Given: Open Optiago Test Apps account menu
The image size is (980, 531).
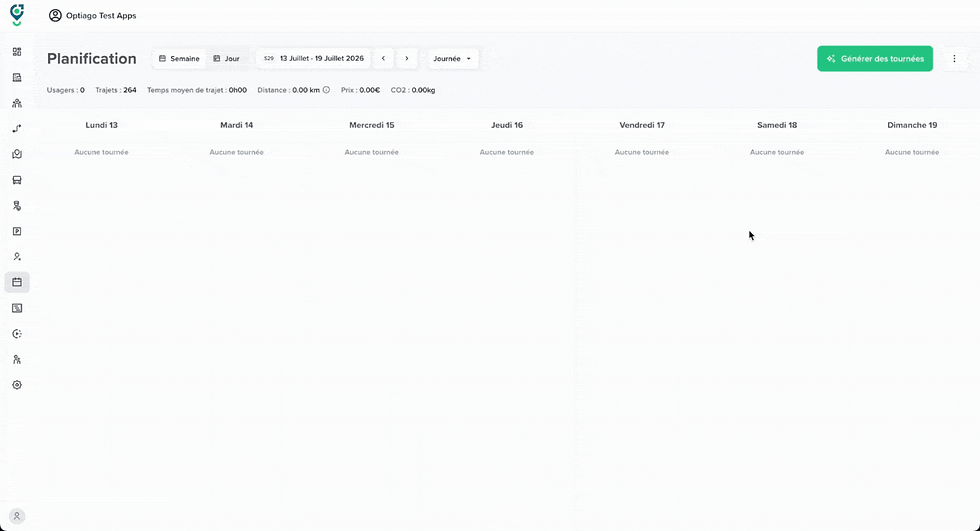Looking at the screenshot, I should 92,16.
